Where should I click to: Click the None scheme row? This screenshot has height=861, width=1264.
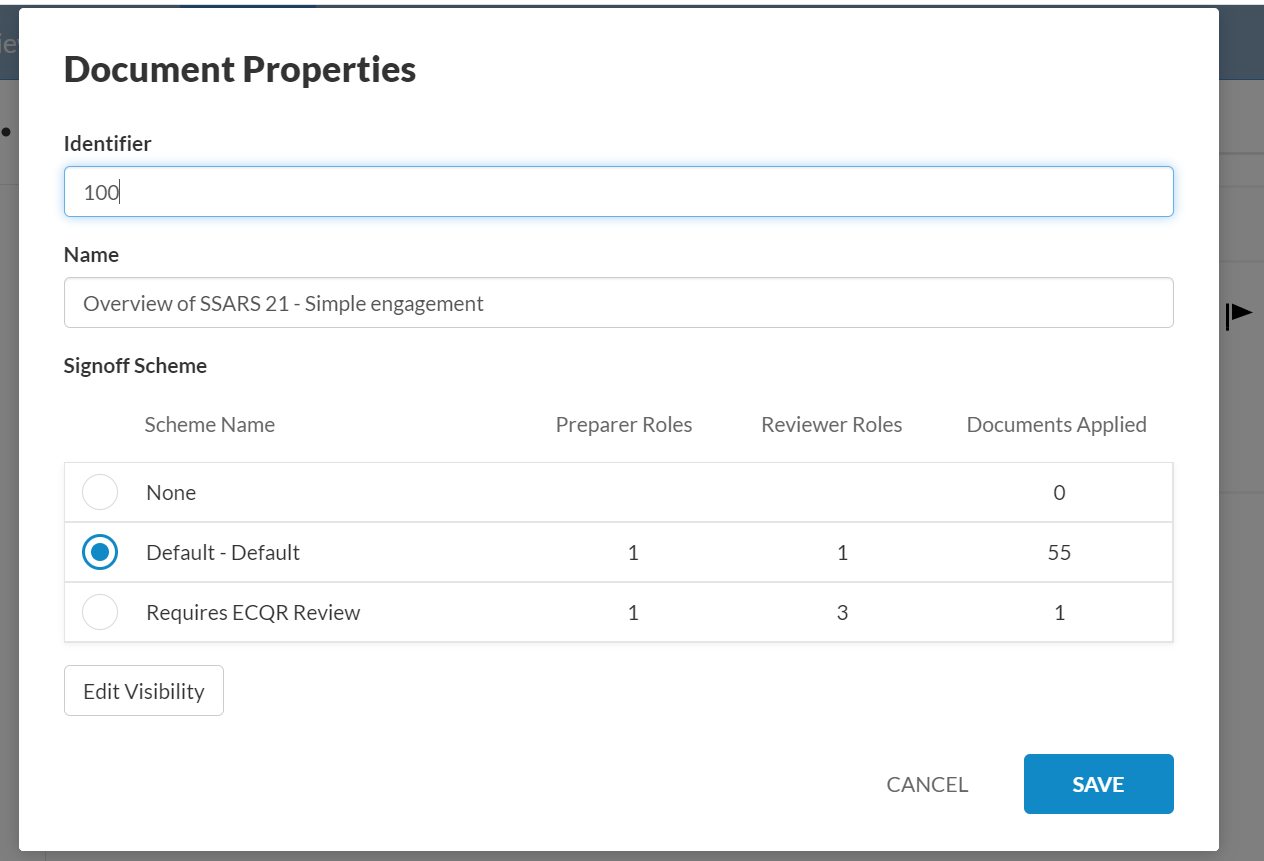pos(400,492)
